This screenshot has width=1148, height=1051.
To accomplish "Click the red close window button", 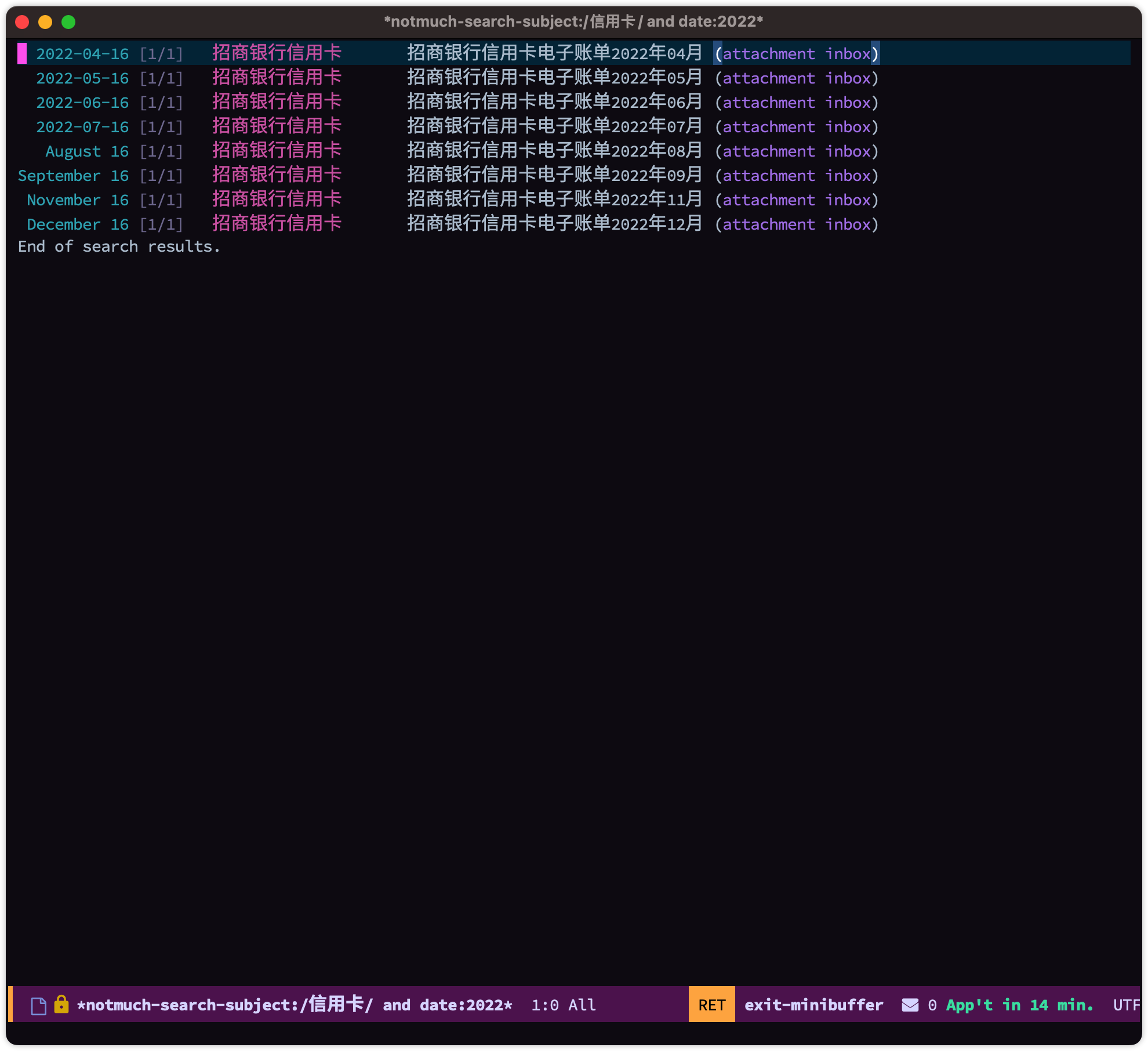I will 22,22.
